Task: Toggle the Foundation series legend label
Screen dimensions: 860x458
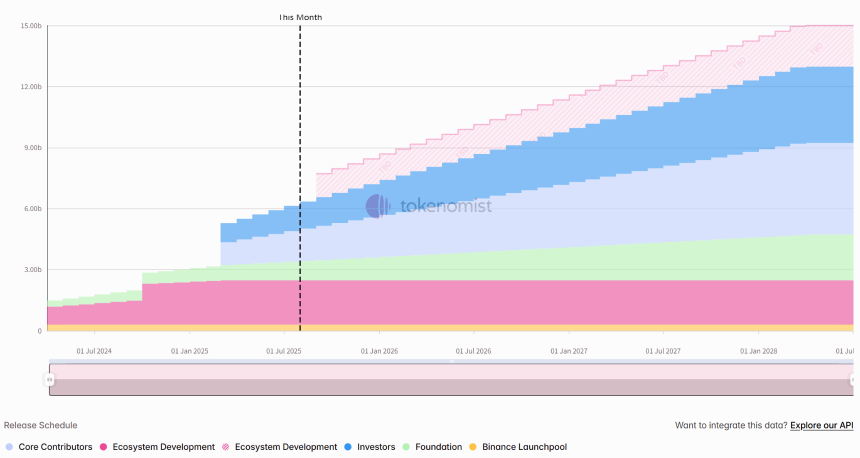Action: pyautogui.click(x=439, y=447)
